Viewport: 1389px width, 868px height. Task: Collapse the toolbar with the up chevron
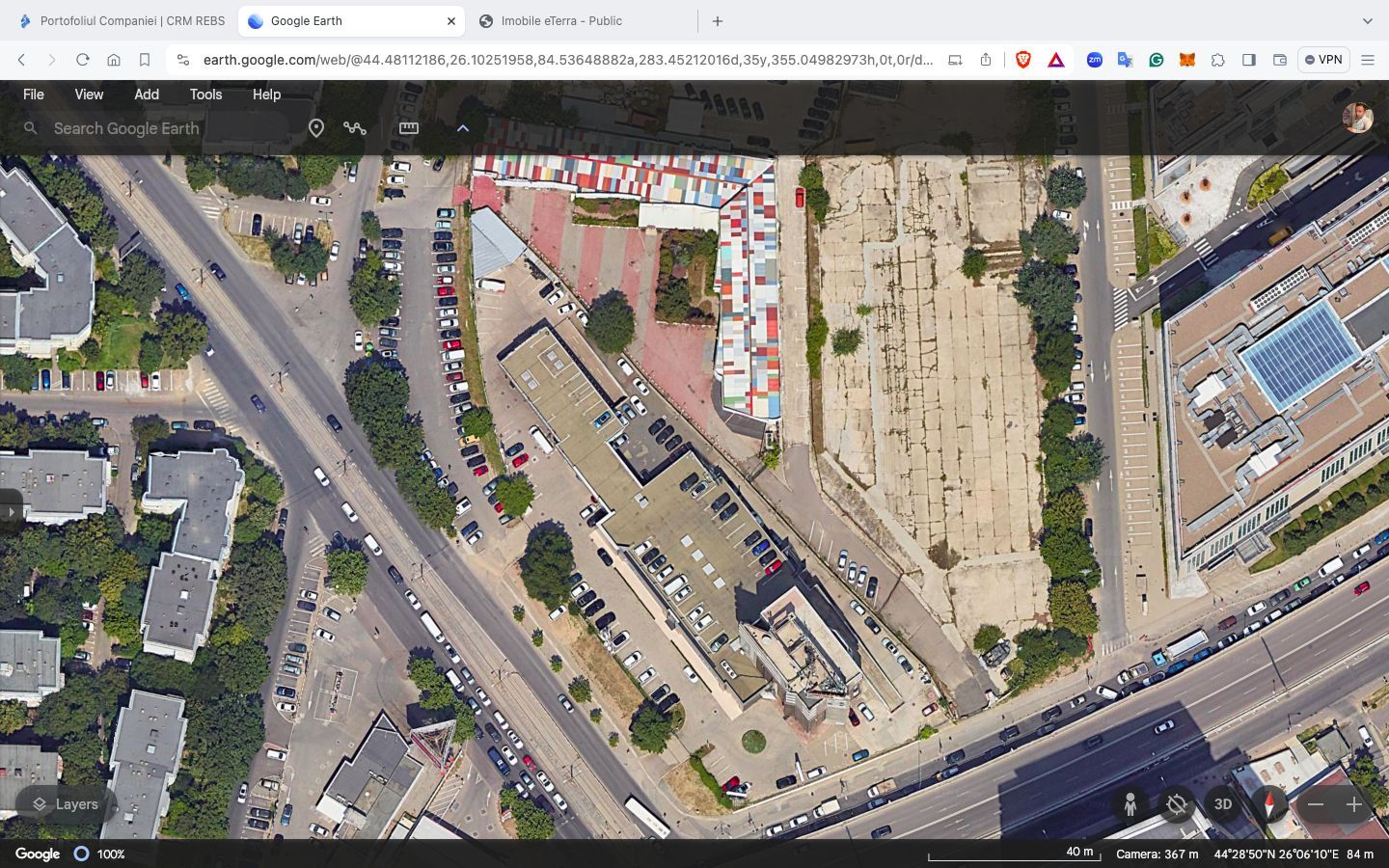pos(463,128)
